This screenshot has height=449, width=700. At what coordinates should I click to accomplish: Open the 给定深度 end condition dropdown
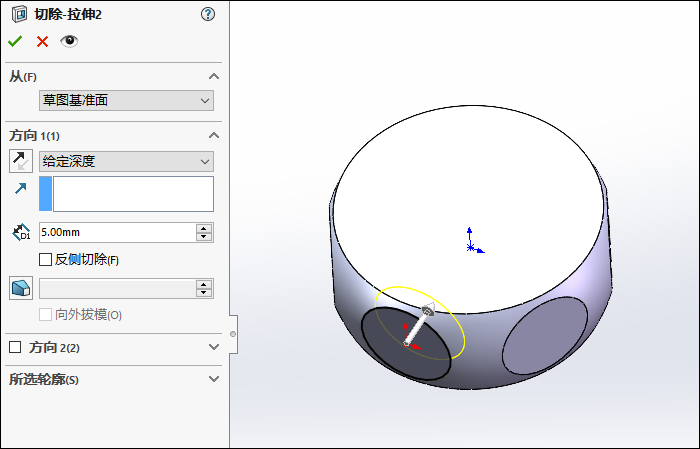126,162
